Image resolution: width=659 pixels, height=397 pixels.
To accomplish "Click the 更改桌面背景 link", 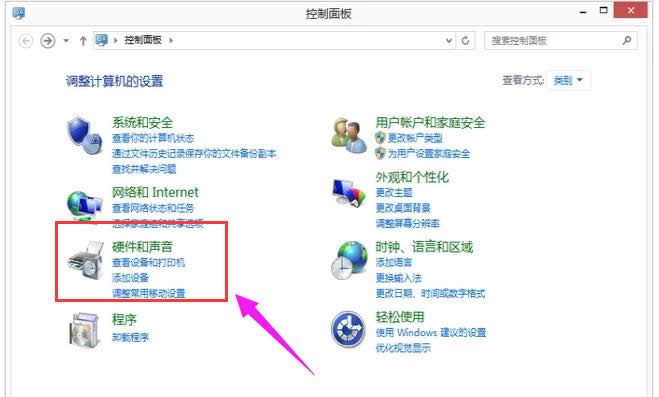I will [403, 208].
